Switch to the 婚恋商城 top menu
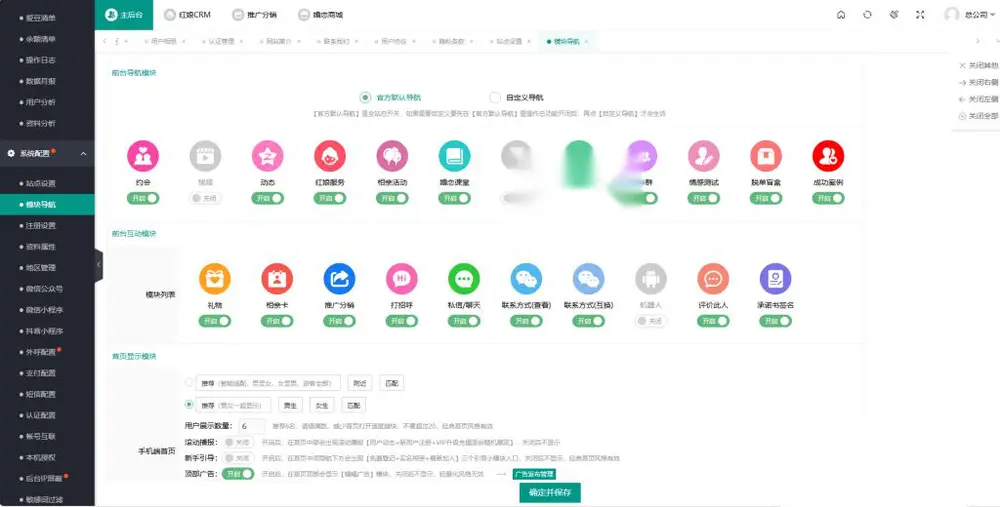This screenshot has width=1000, height=507. click(321, 15)
